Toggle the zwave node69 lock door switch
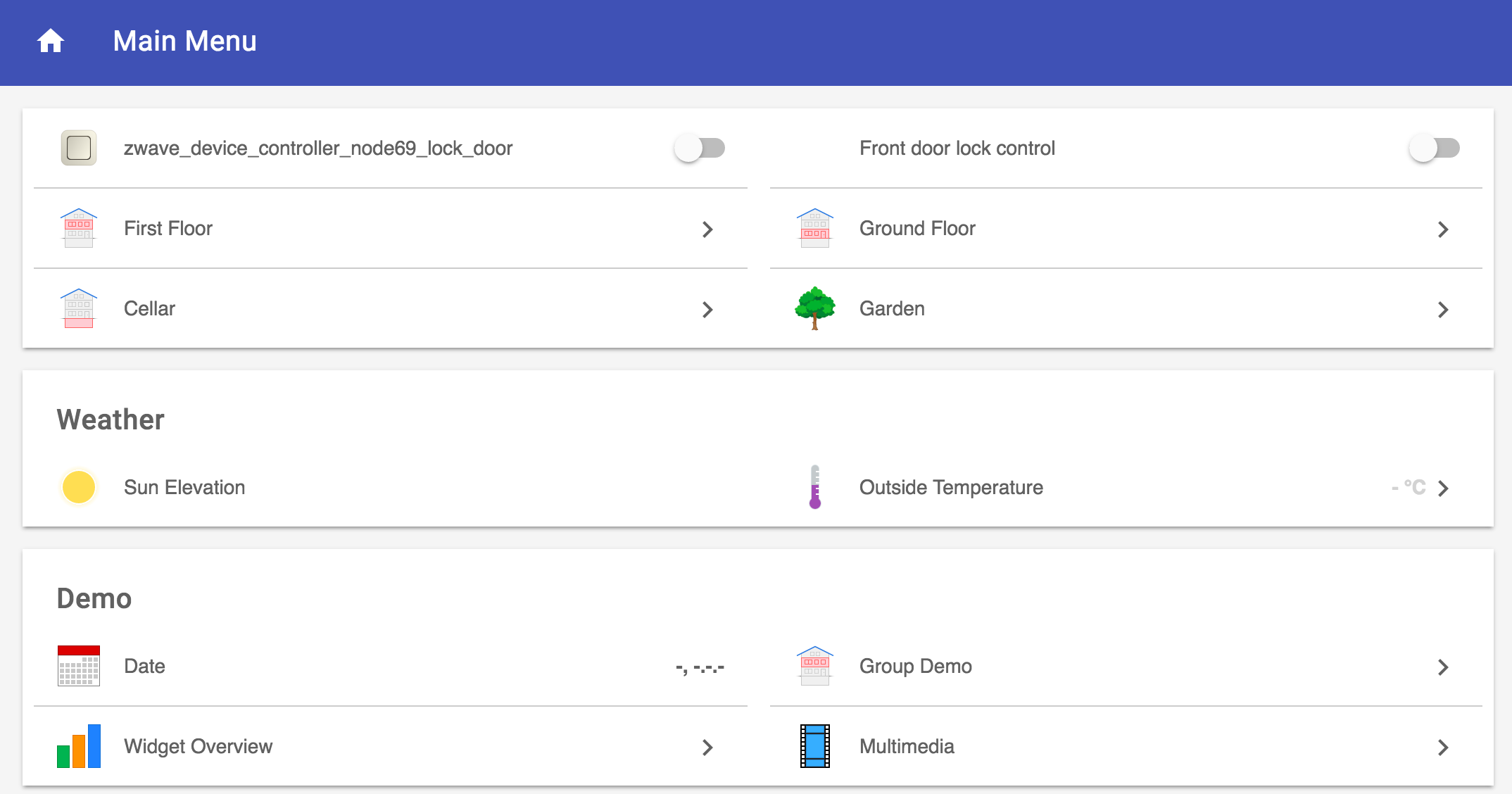Viewport: 1512px width, 794px height. pos(700,148)
